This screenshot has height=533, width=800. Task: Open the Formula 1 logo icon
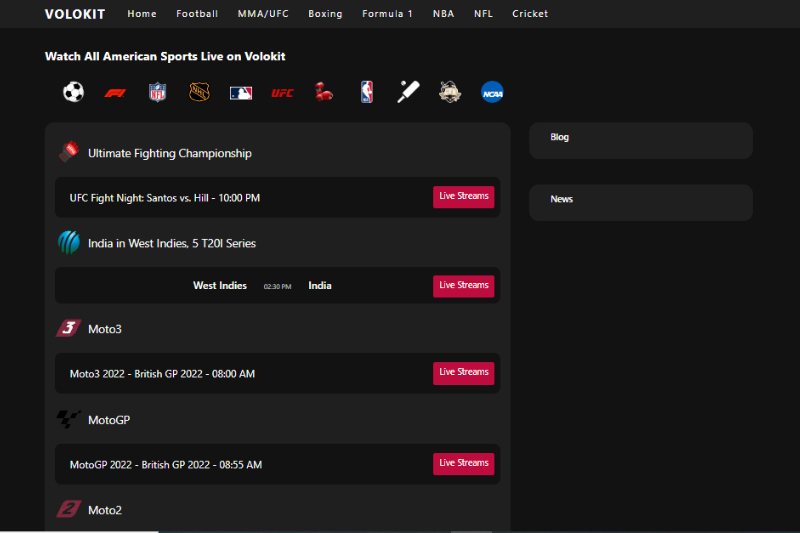pyautogui.click(x=115, y=93)
